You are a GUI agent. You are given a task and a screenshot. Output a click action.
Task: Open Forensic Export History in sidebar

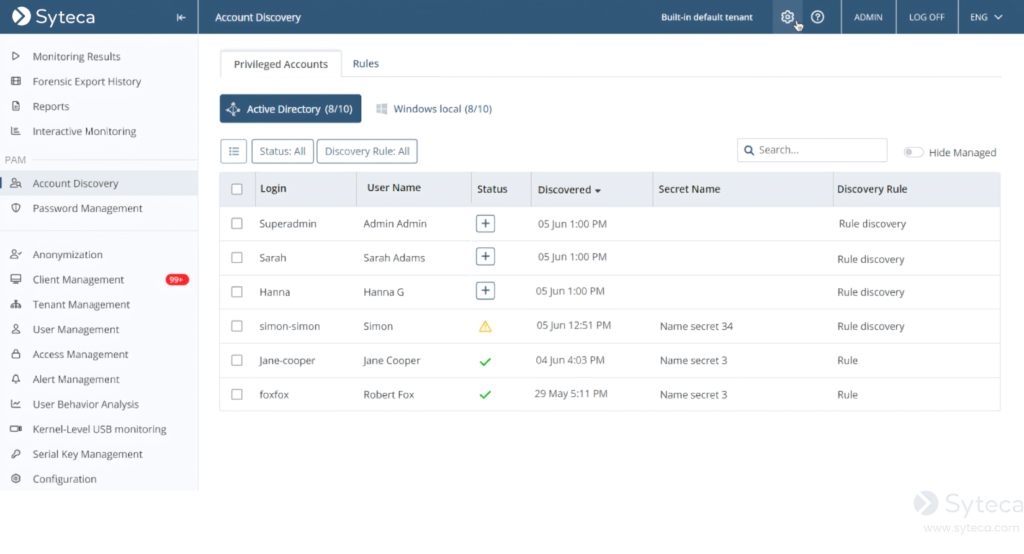87,81
